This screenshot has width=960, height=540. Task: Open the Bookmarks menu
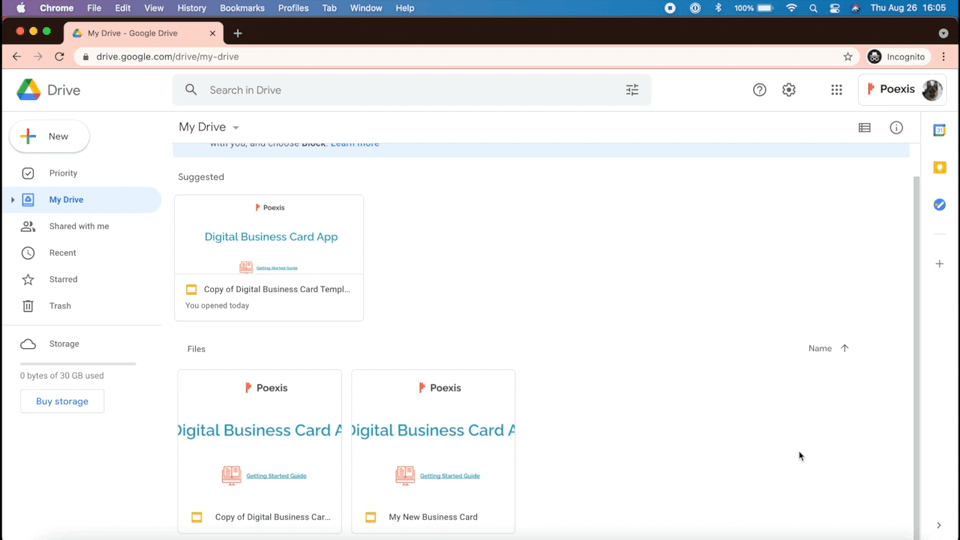click(242, 8)
